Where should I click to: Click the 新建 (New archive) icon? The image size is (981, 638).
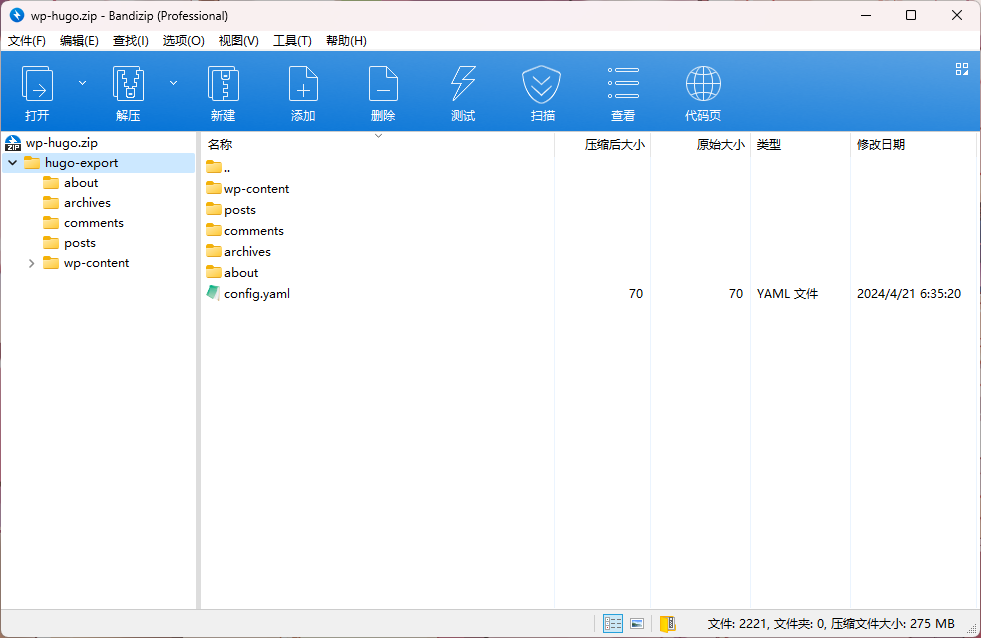tap(223, 86)
